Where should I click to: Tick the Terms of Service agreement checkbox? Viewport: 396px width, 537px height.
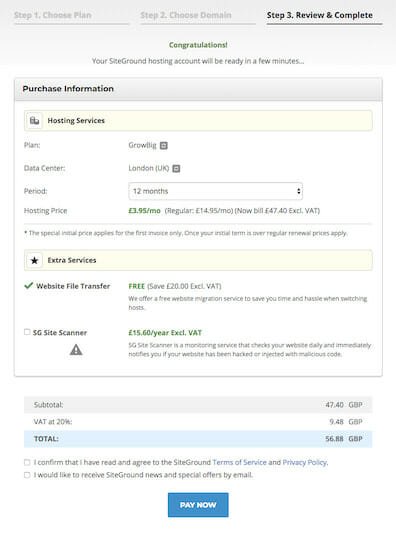click(27, 462)
